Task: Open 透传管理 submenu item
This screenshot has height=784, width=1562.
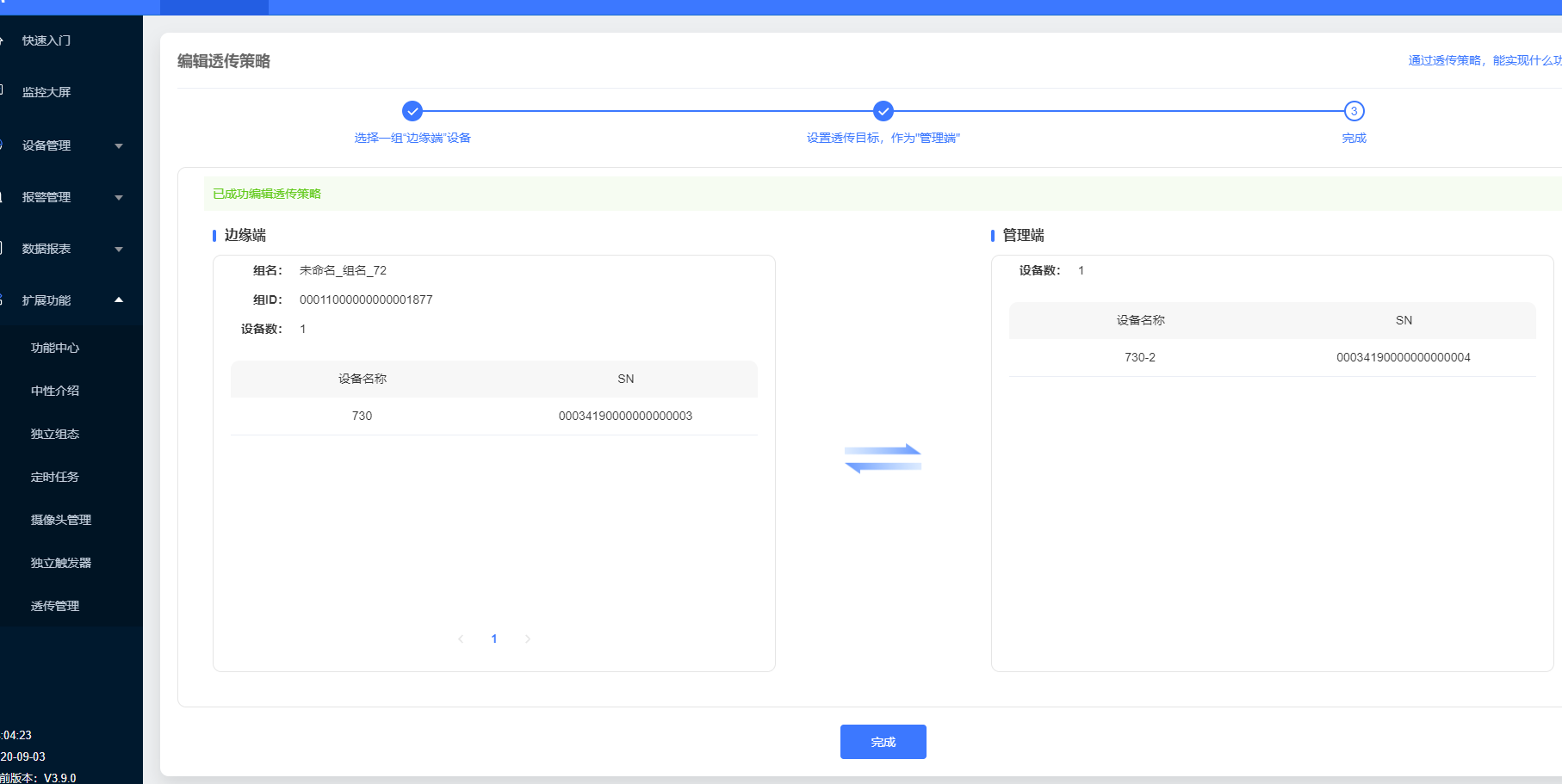Action: pos(55,606)
